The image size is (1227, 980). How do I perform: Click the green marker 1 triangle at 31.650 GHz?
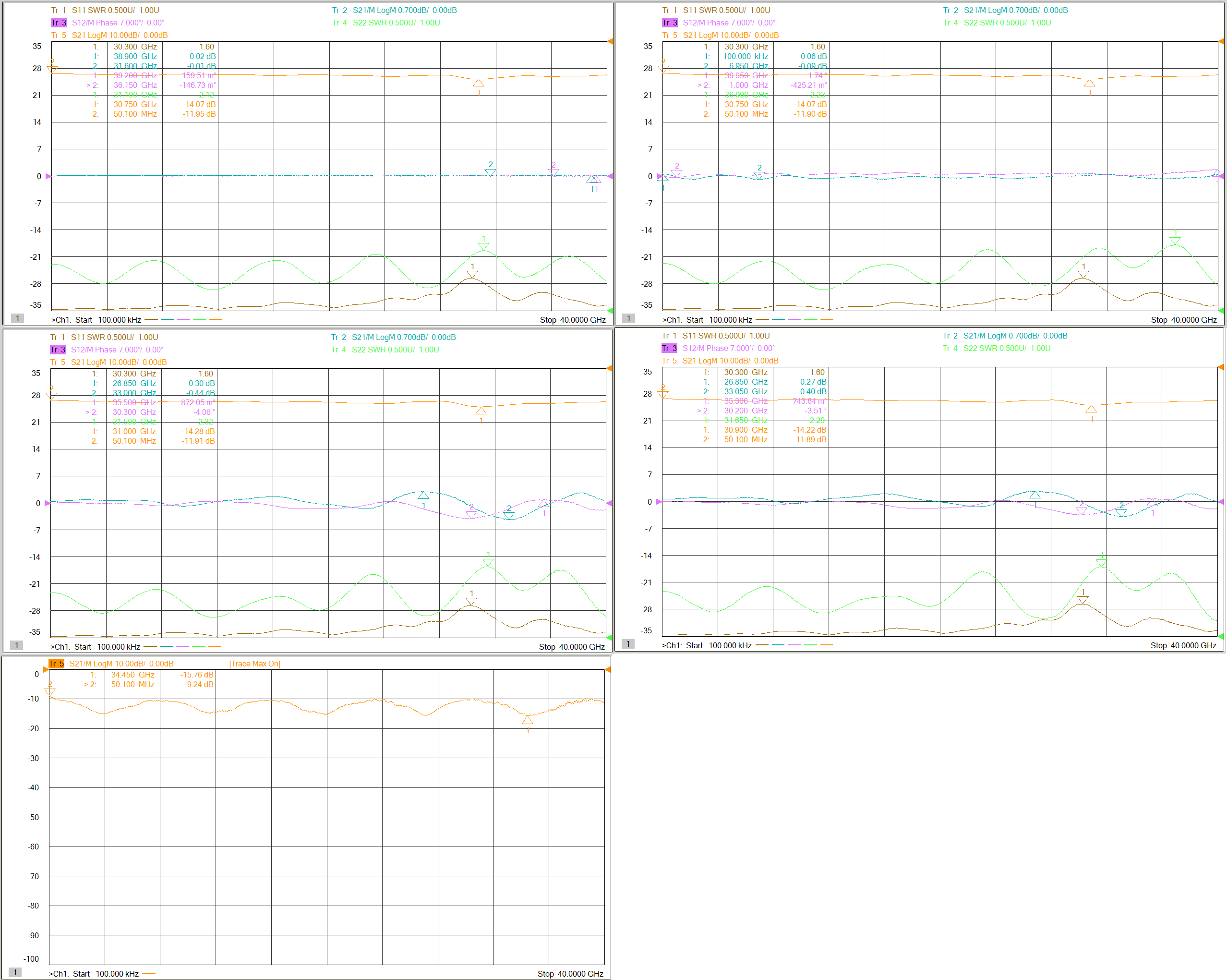point(1101,563)
